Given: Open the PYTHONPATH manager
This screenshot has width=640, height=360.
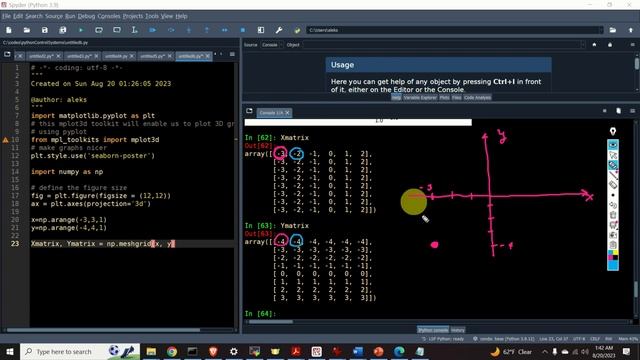Looking at the screenshot, I should (x=297, y=30).
